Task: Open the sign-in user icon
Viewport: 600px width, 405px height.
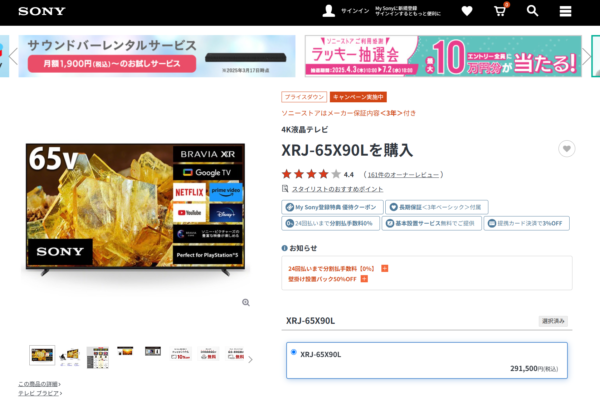Action: [x=328, y=11]
